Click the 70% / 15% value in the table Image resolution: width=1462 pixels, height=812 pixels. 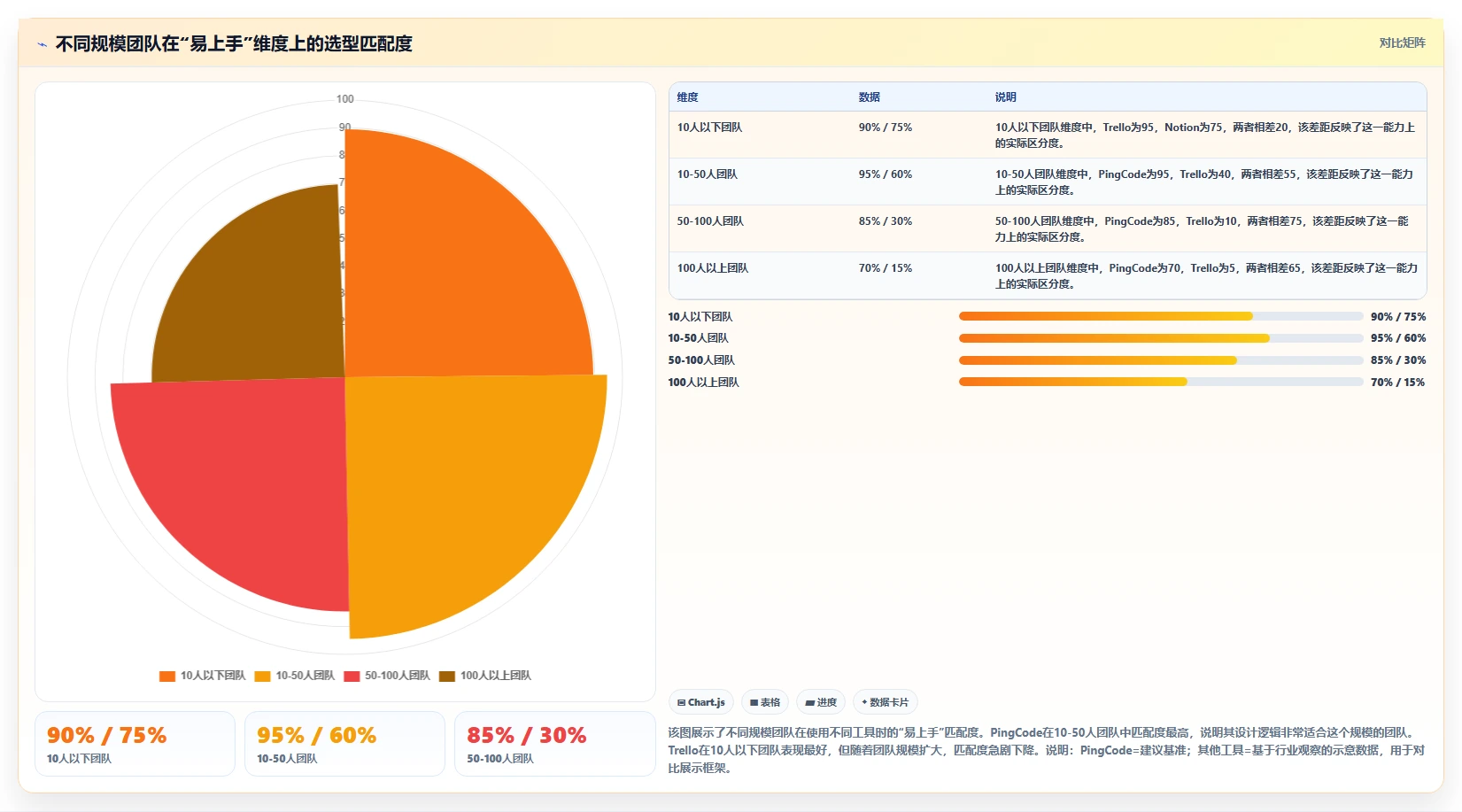[886, 268]
